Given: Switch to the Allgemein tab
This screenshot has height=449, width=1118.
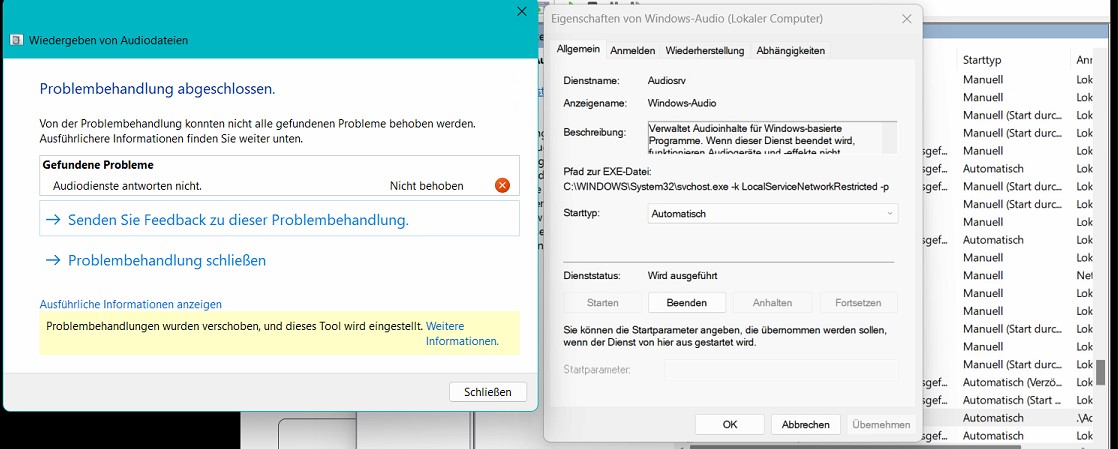Looking at the screenshot, I should [578, 50].
